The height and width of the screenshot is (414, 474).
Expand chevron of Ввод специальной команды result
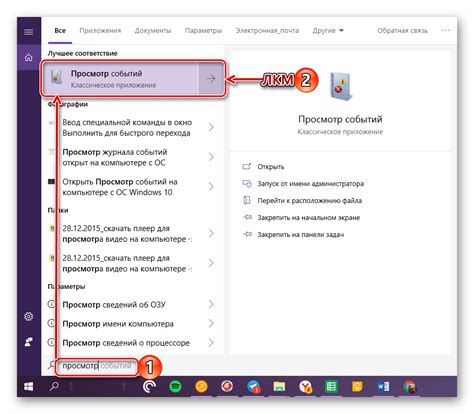[x=211, y=127]
